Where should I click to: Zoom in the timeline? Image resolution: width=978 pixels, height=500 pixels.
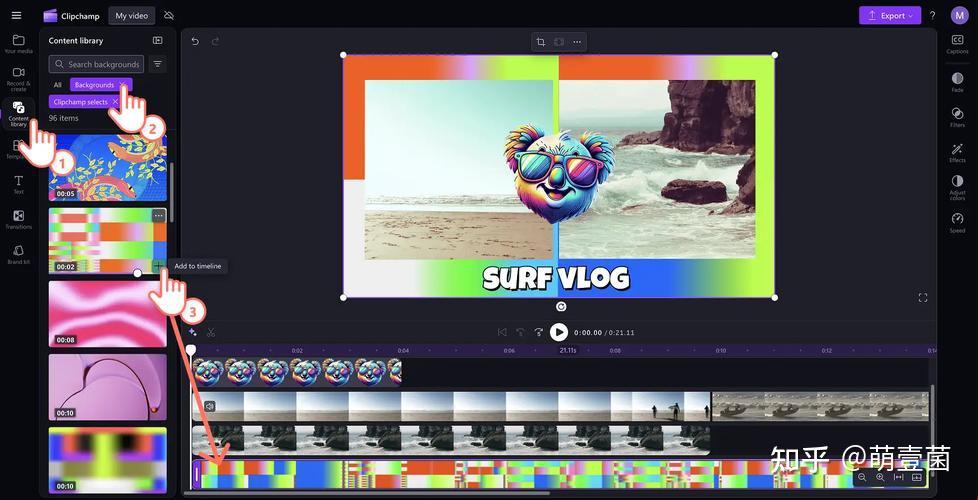pyautogui.click(x=880, y=478)
